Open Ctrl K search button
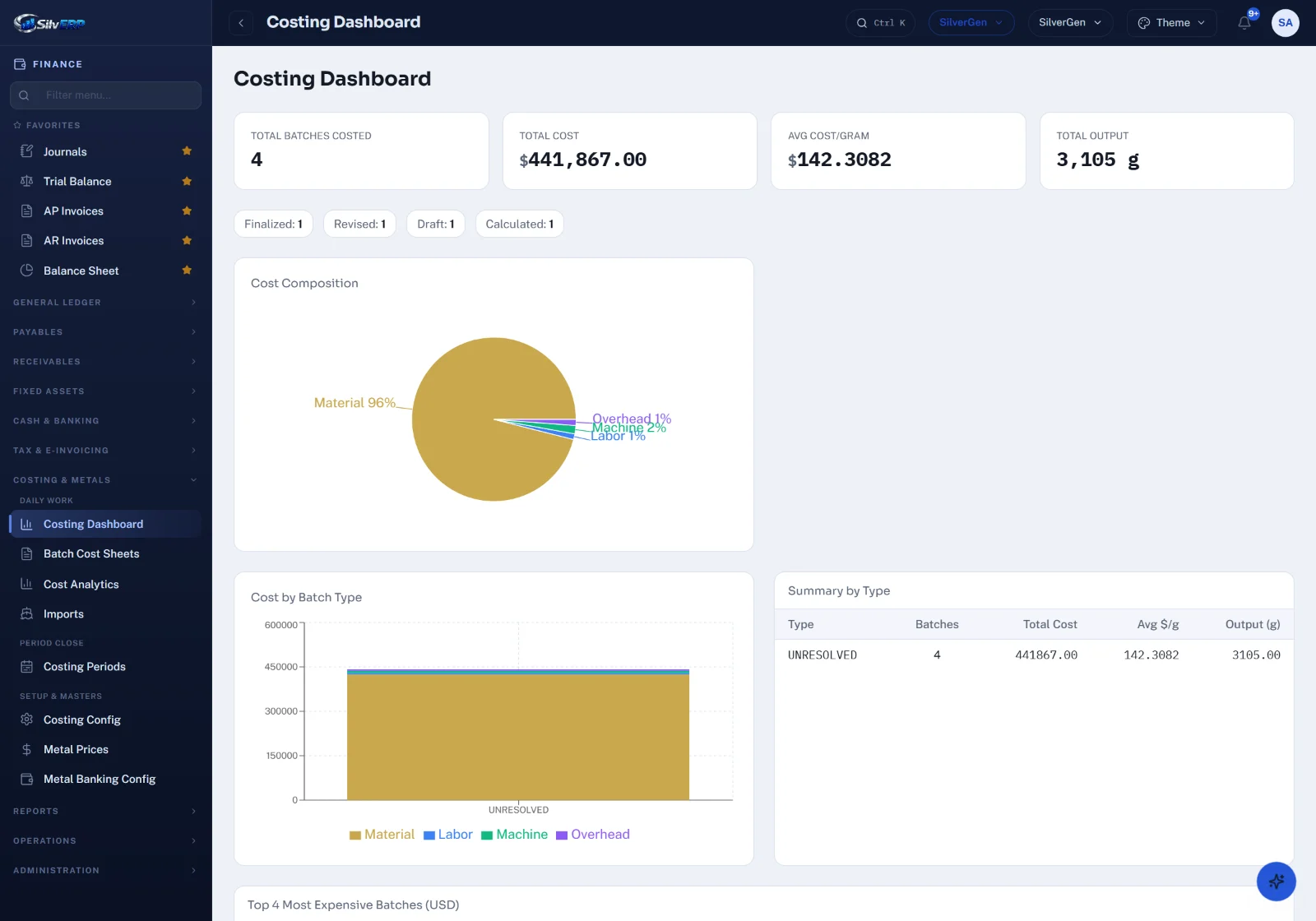Screen dimensions: 1316x921 pyautogui.click(x=880, y=23)
